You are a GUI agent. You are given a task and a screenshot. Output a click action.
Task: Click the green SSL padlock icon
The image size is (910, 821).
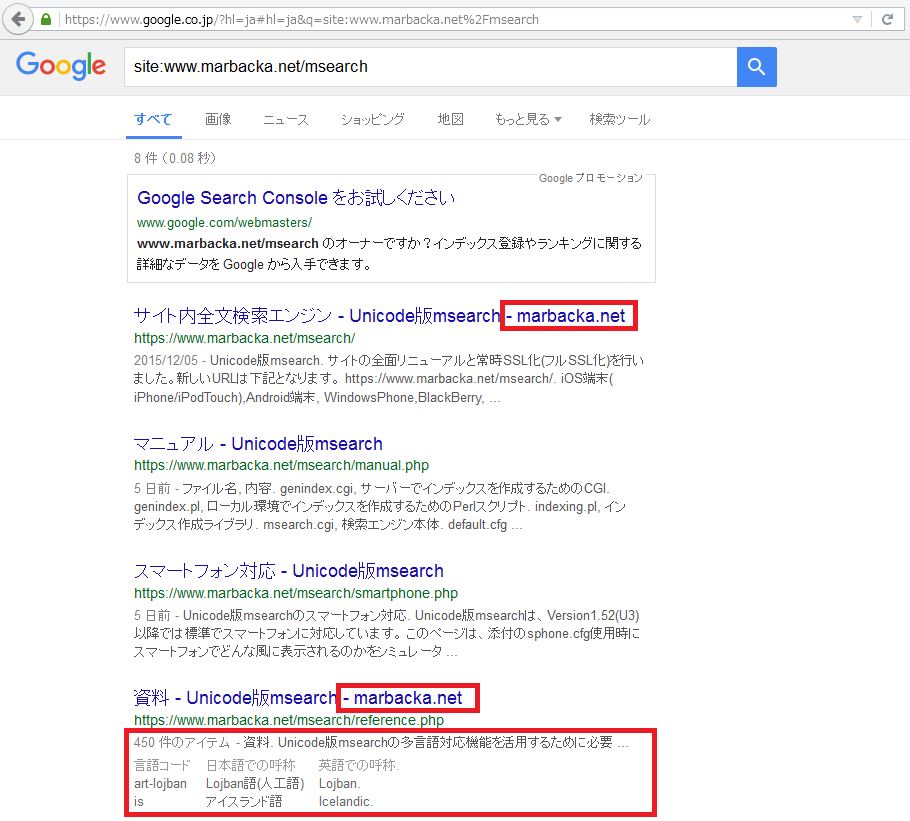coord(46,19)
